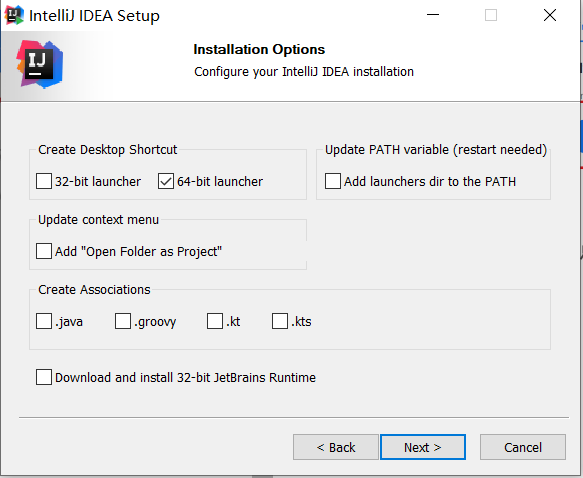Screen dimensions: 583x478
Task: Close the IntelliJ IDEA Setup window
Action: 550,15
